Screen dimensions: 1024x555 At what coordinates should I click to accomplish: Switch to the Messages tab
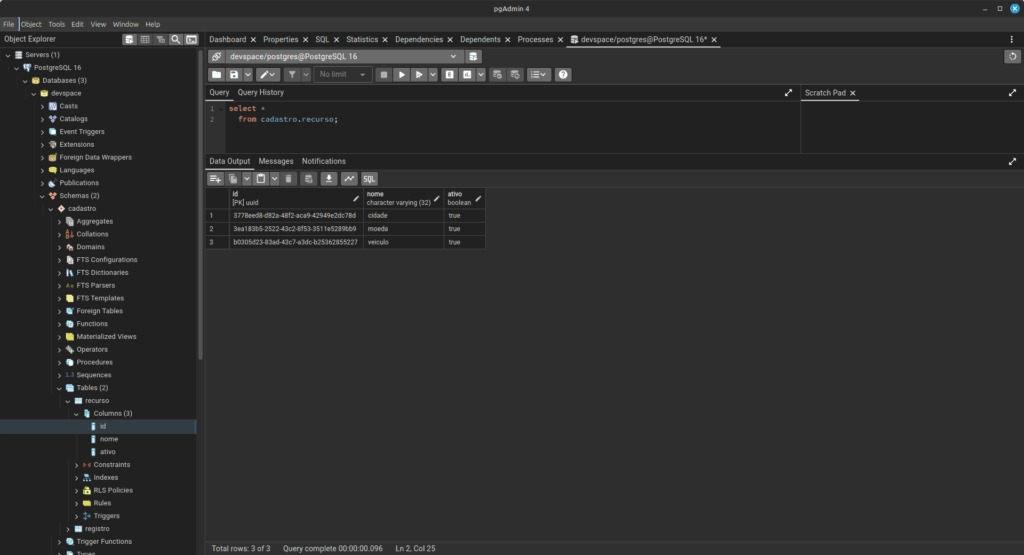coord(276,161)
